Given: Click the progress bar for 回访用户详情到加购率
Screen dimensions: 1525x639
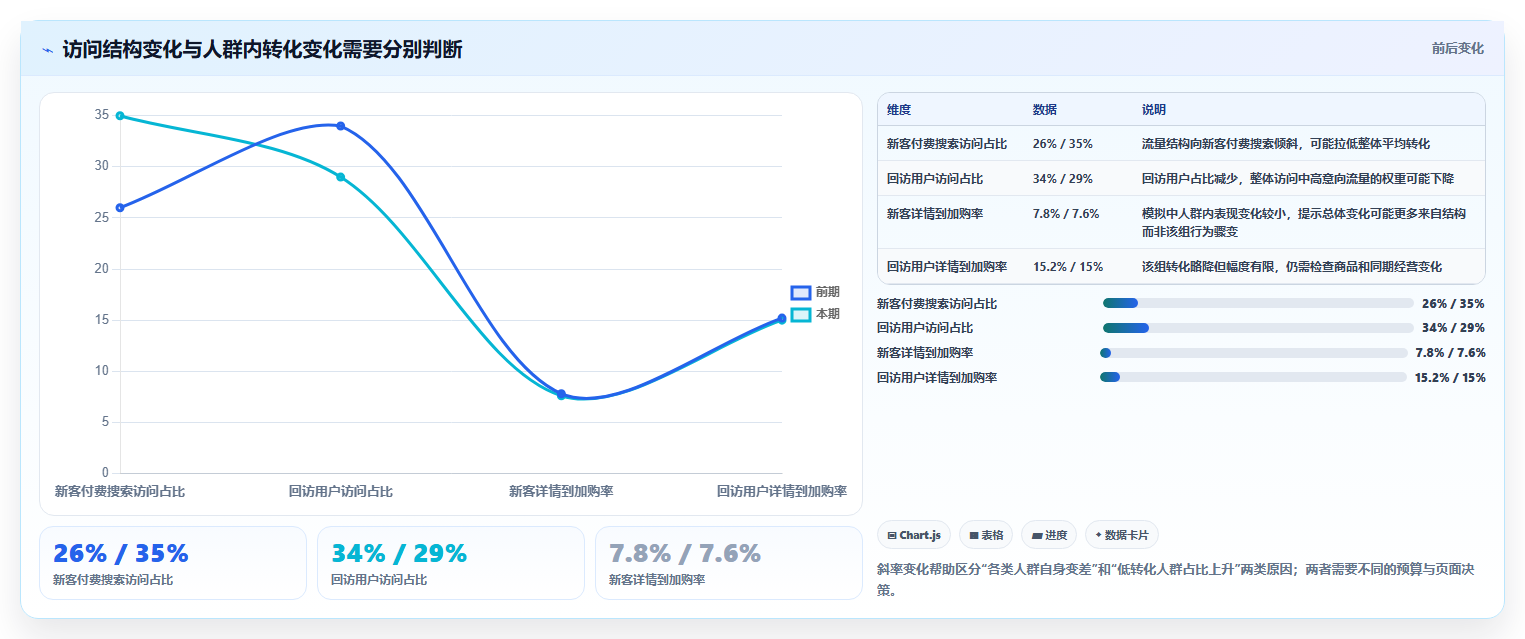Looking at the screenshot, I should (1254, 377).
